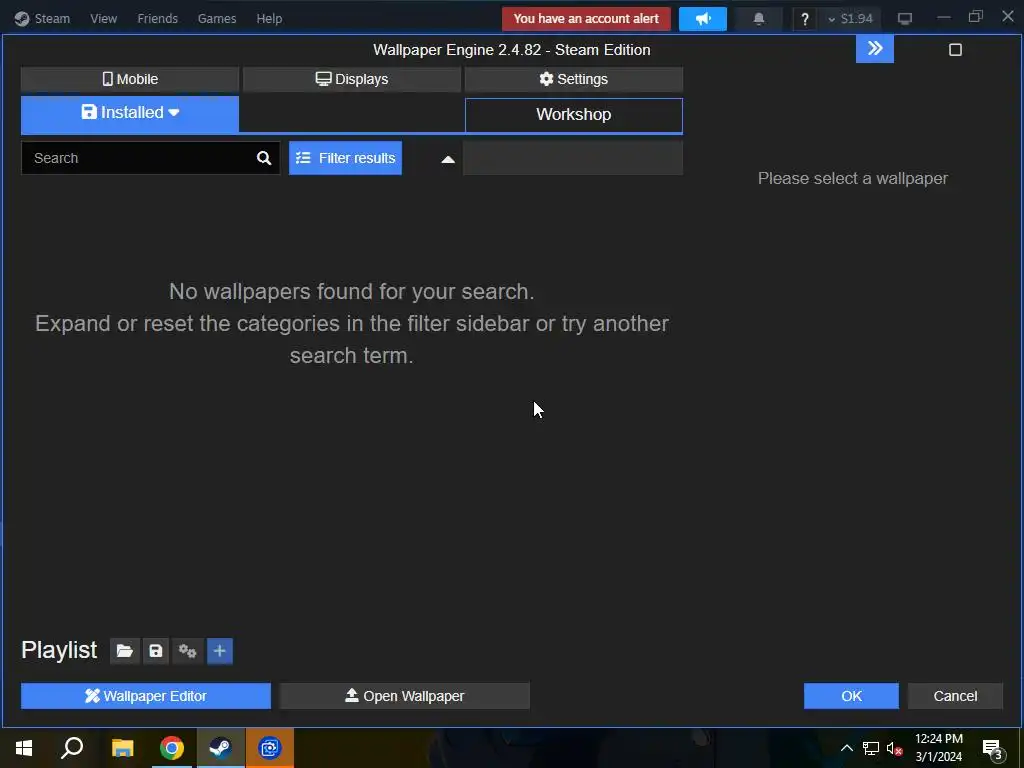Open Google Chrome from taskbar
The height and width of the screenshot is (768, 1024).
click(172, 748)
